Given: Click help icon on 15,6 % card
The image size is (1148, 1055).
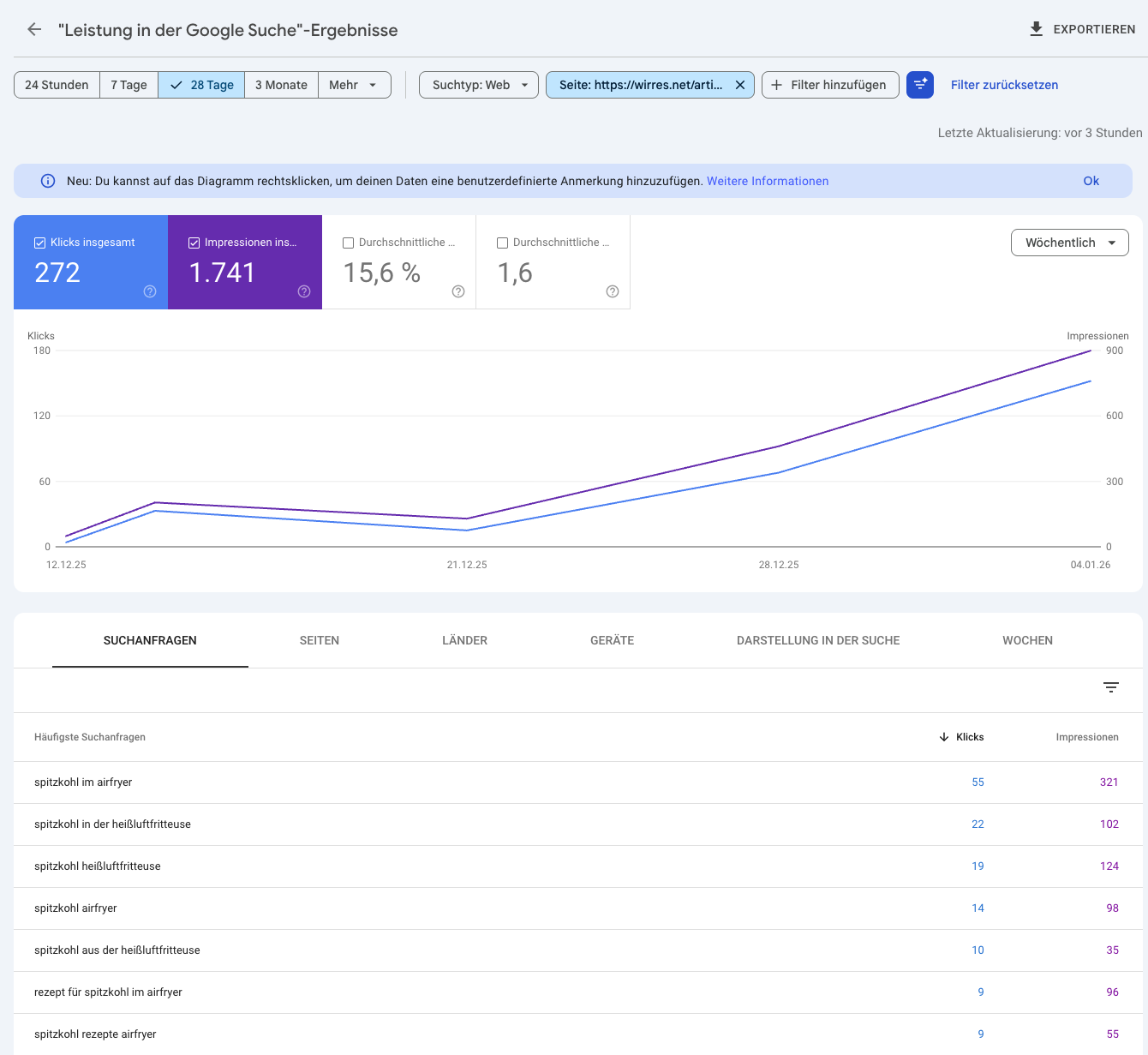Looking at the screenshot, I should tap(458, 291).
